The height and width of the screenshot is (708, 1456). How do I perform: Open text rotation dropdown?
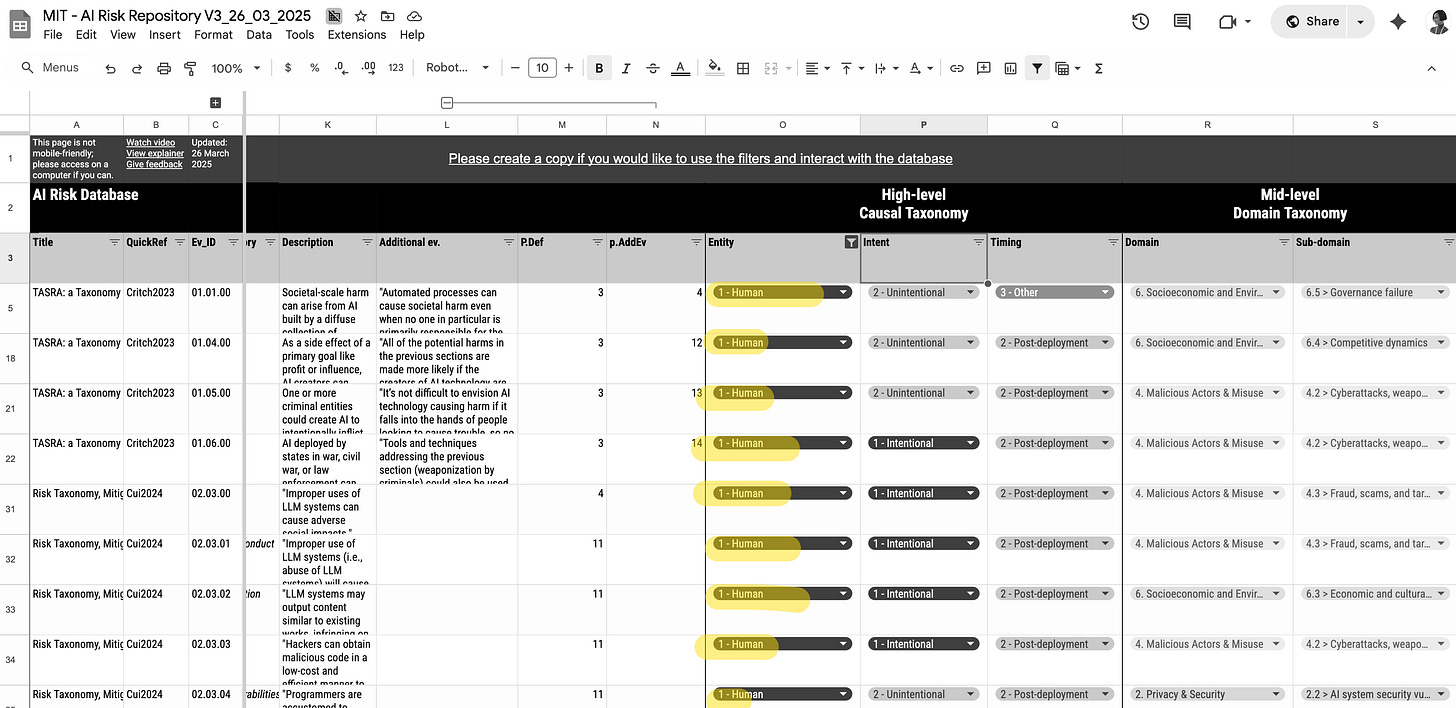point(921,68)
